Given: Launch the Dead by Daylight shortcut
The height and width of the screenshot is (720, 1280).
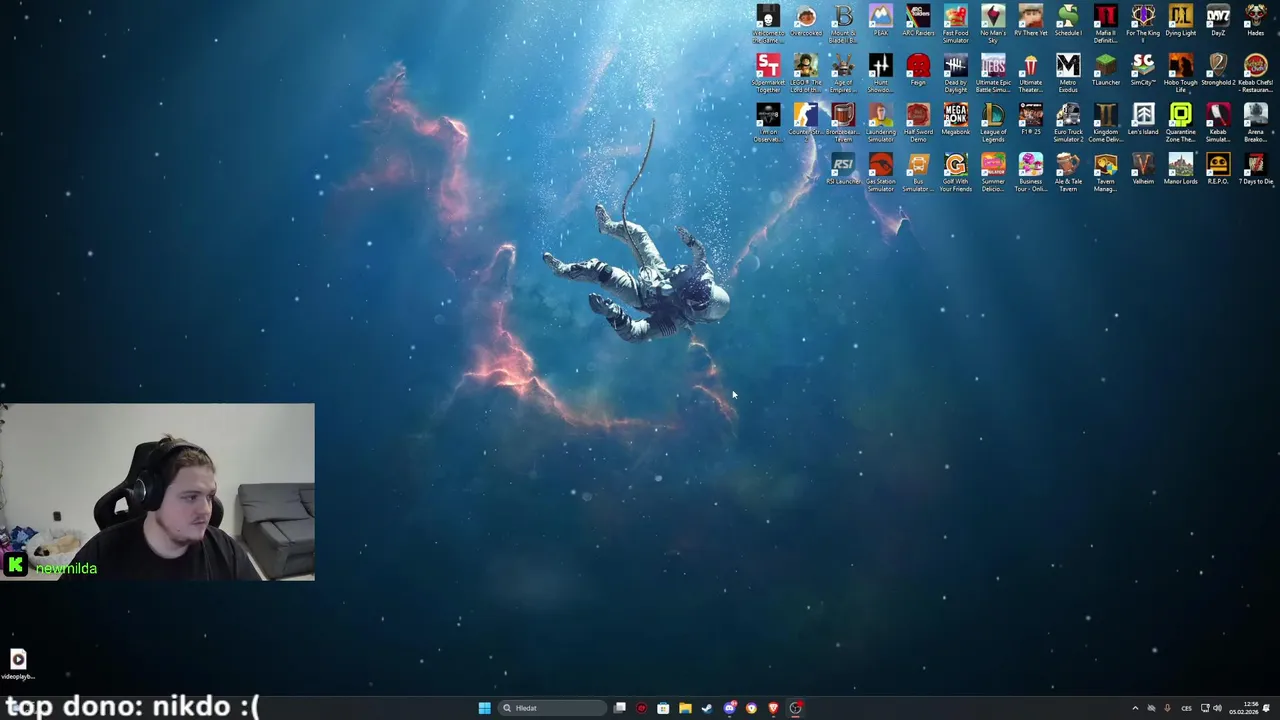Looking at the screenshot, I should pos(955,72).
